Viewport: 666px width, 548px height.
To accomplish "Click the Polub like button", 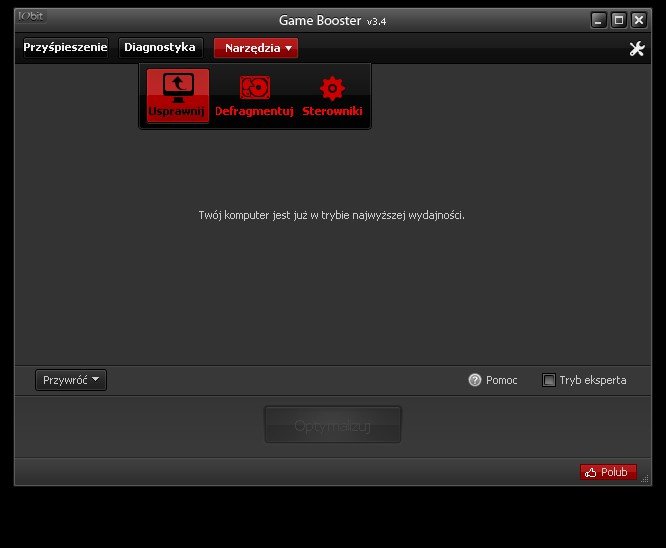I will pyautogui.click(x=608, y=472).
